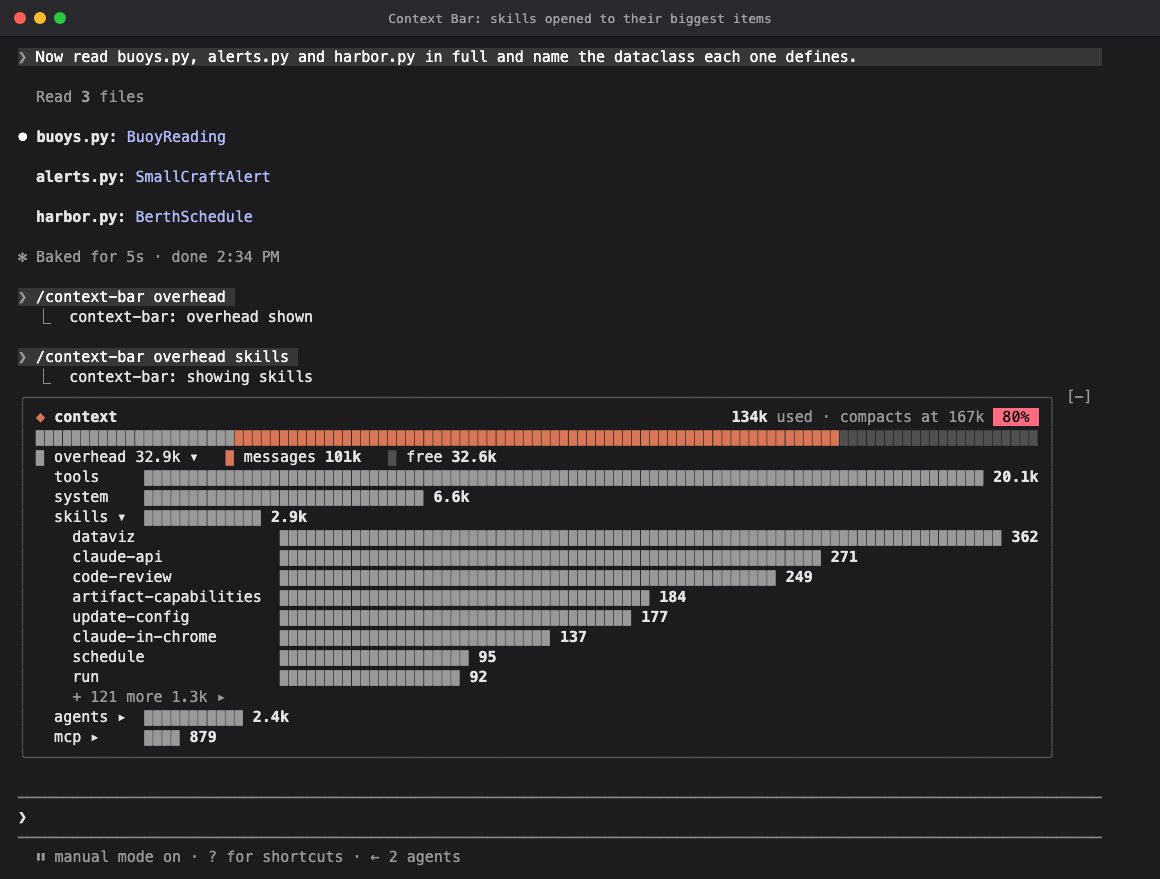Click the dark free legend swatch

point(392,457)
